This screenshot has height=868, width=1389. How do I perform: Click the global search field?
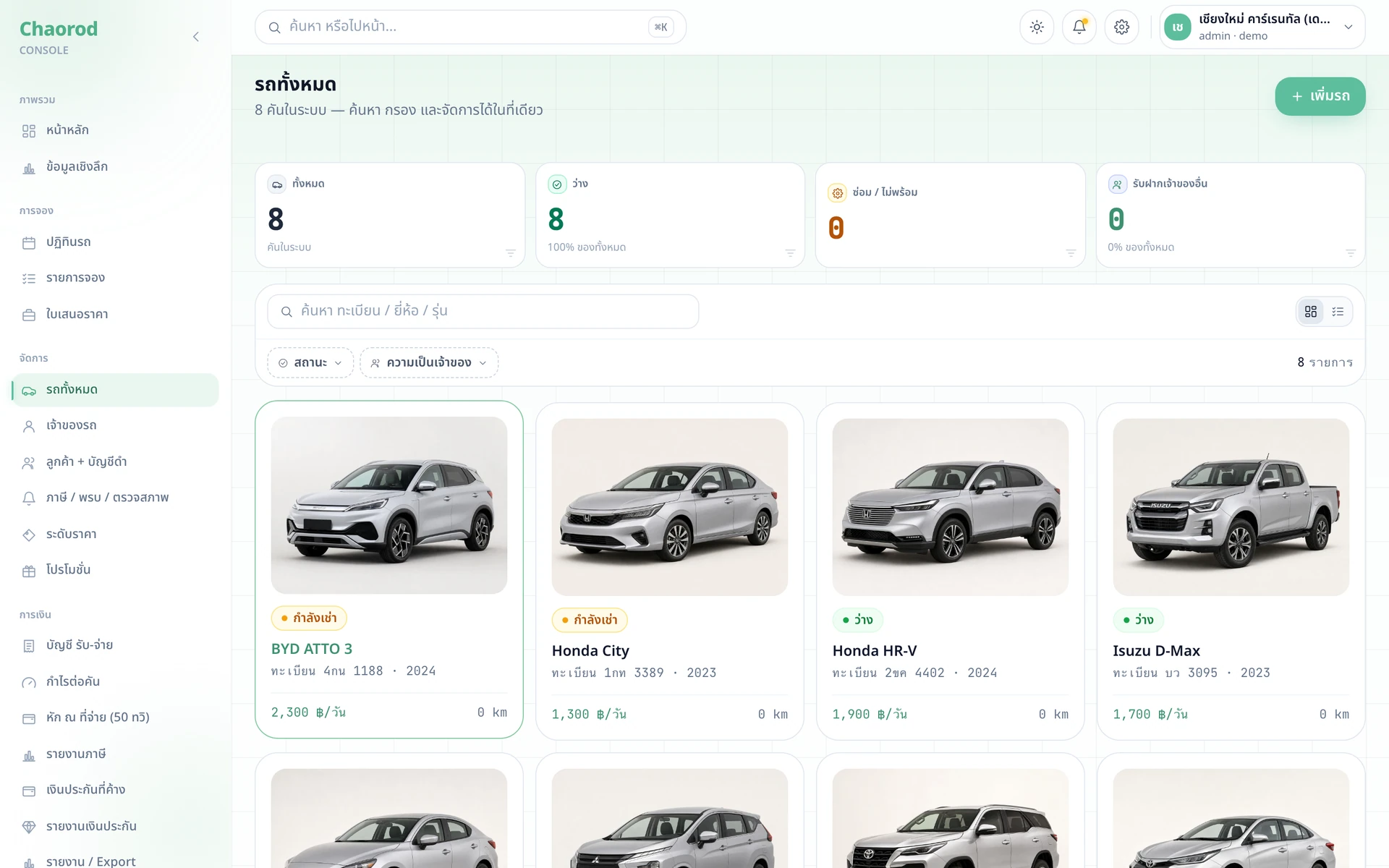pyautogui.click(x=470, y=27)
